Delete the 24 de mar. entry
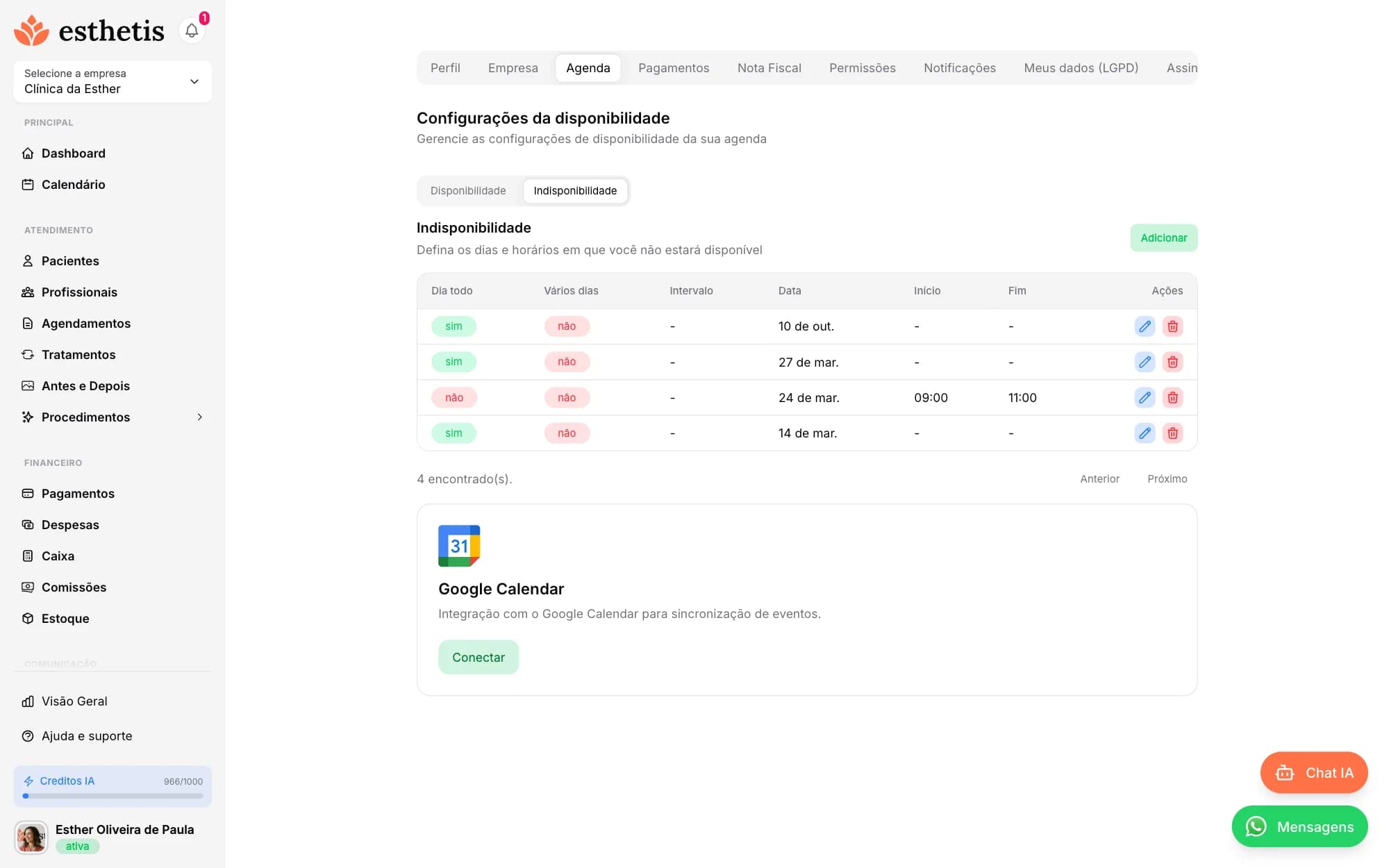The height and width of the screenshot is (868, 1389). coord(1172,398)
